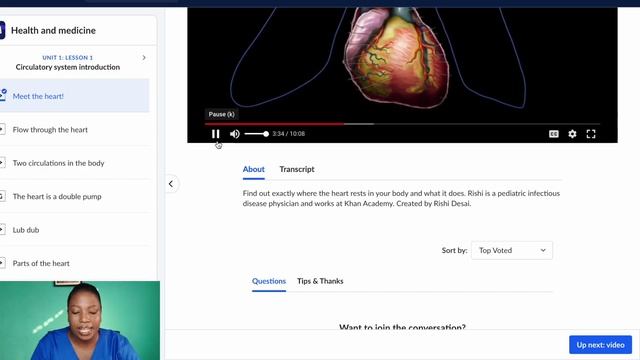Image resolution: width=640 pixels, height=360 pixels.
Task: Open Flow through the heart video
Action: pyautogui.click(x=50, y=130)
